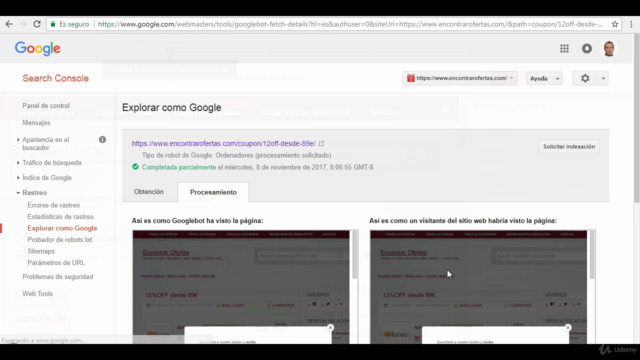Open Probador de robots.txt
Screen dimensions: 640x360
pyautogui.click(x=60, y=240)
